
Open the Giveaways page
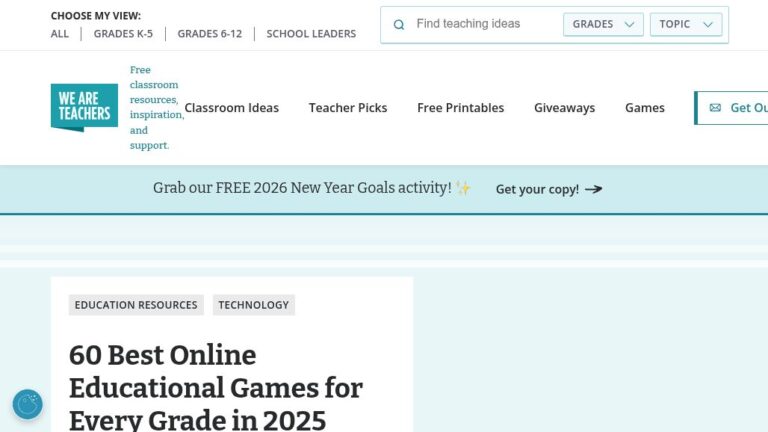pyautogui.click(x=564, y=108)
